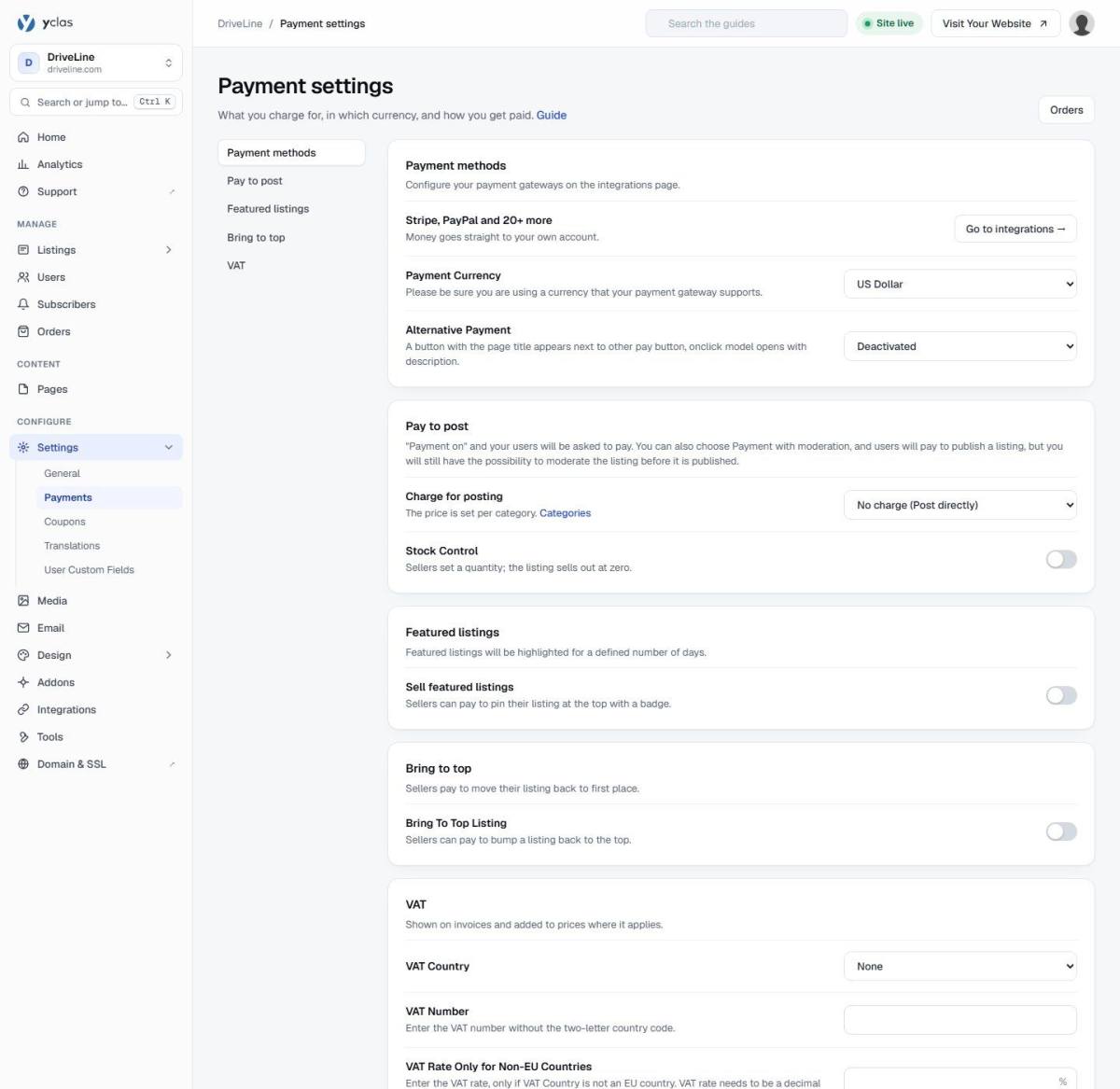The width and height of the screenshot is (1120, 1089).
Task: Expand the Listings submenu chevron
Action: (x=169, y=250)
